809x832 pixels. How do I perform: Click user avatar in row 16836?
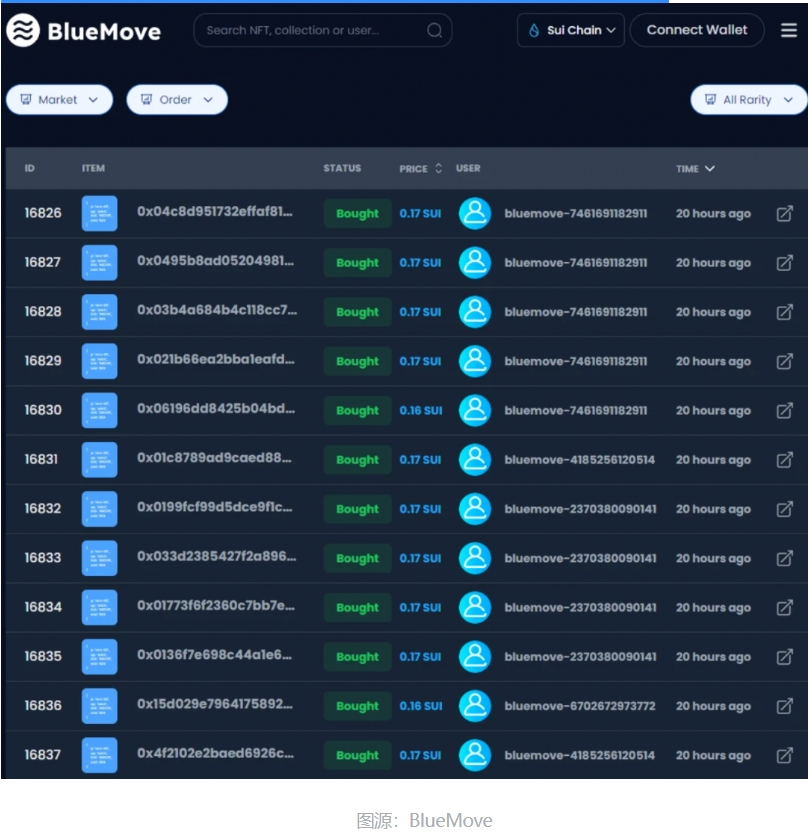pos(475,706)
